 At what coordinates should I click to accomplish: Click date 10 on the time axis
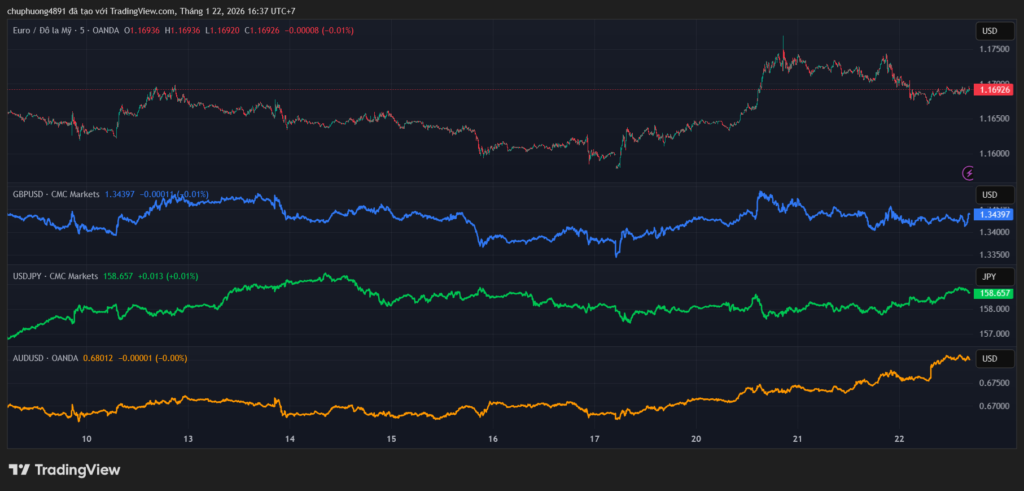pyautogui.click(x=86, y=439)
